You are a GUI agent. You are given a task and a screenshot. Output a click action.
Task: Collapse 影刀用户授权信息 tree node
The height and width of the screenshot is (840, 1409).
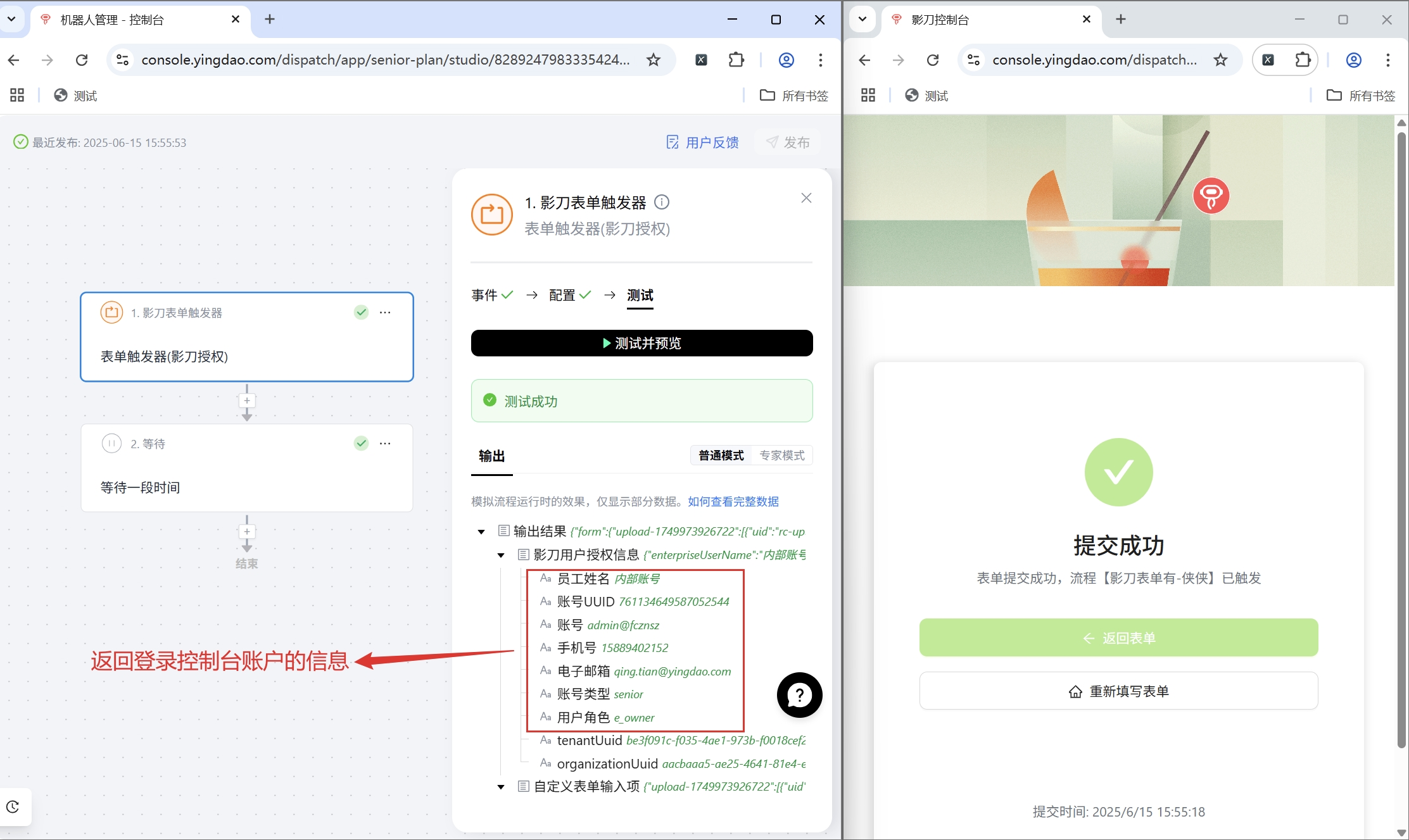(x=501, y=555)
